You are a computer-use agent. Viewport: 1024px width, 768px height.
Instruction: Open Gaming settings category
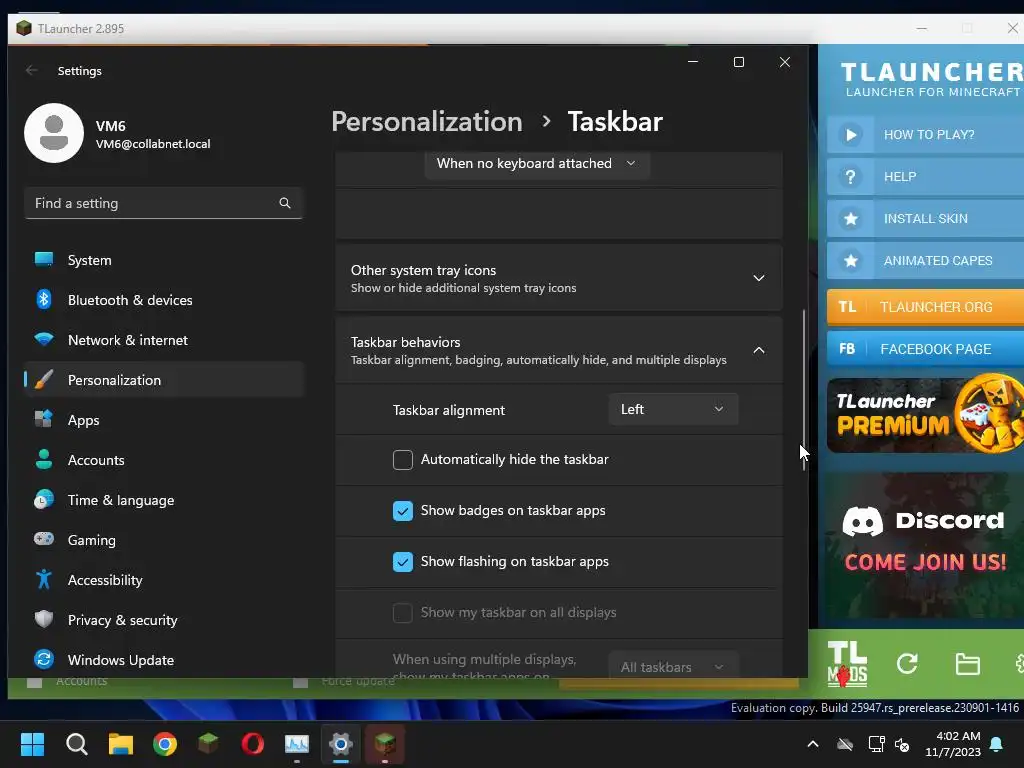pos(163,539)
